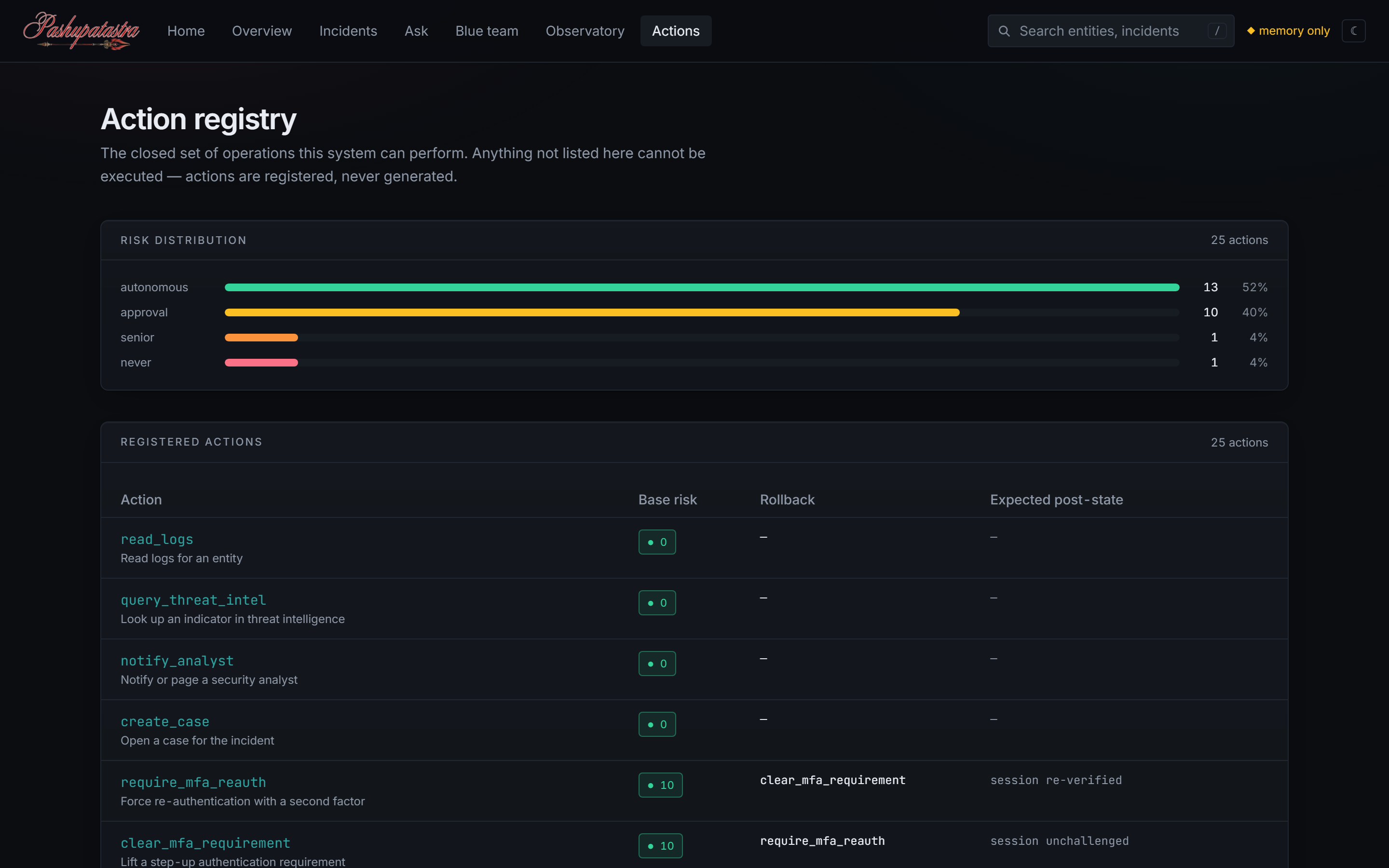The width and height of the screenshot is (1389, 868).
Task: Open the create_case action
Action: coord(165,722)
